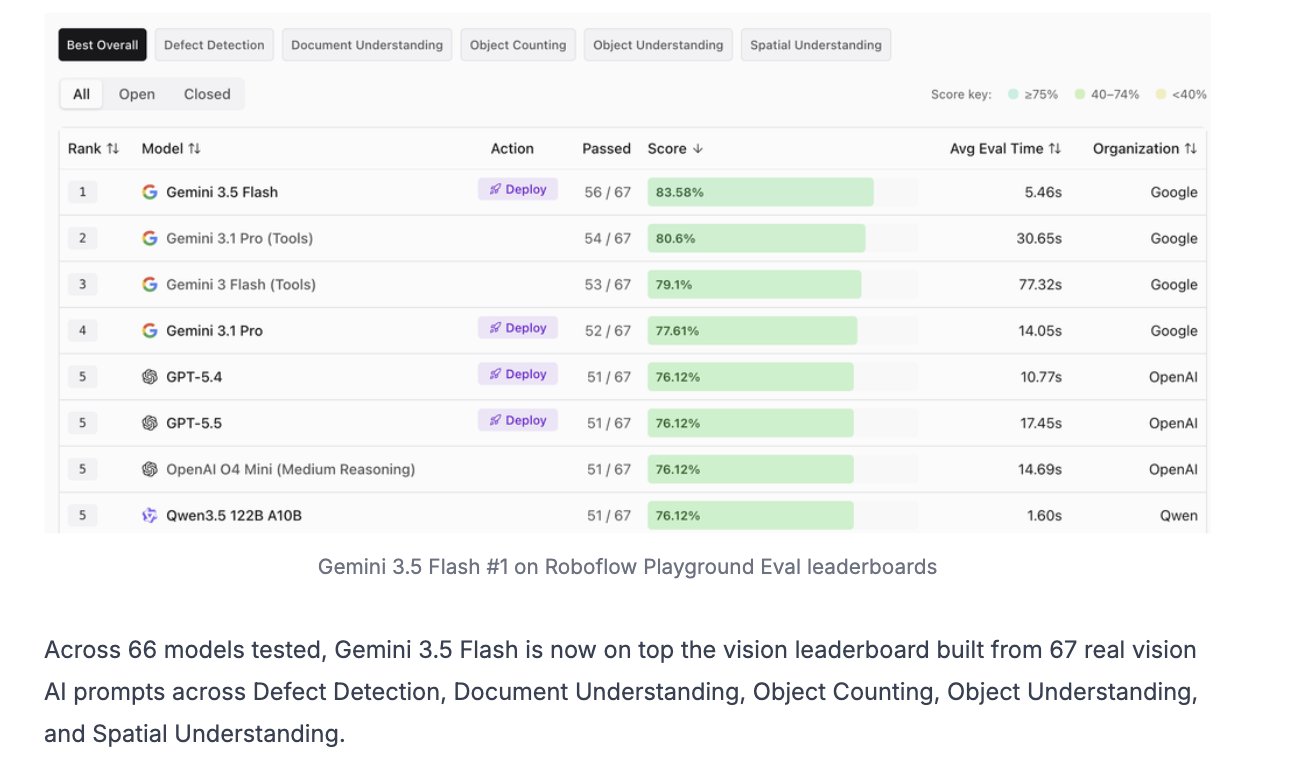1311x777 pixels.
Task: Click the "5.46s" eval time
Action: point(1043,192)
